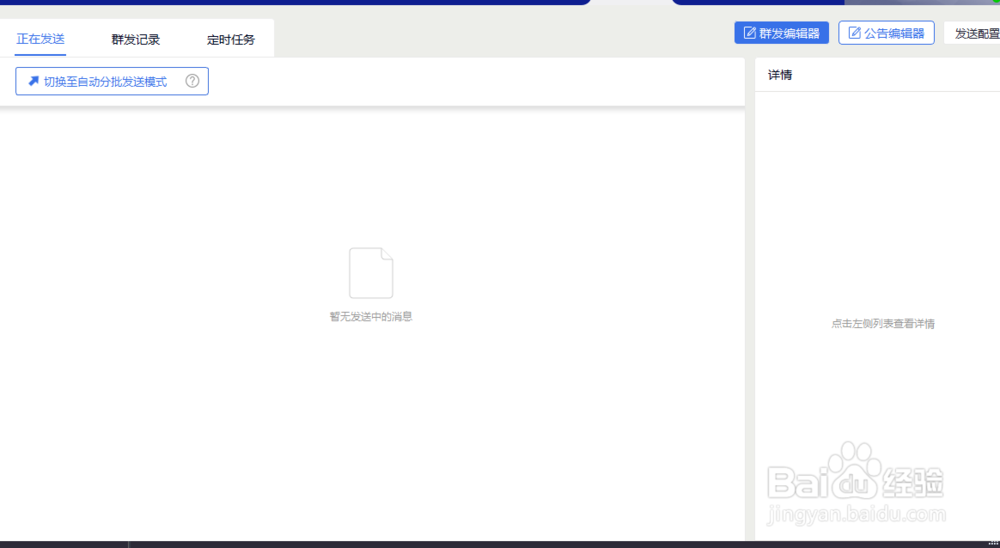1000x548 pixels.
Task: Open the 群发记录 tab
Action: pos(135,40)
